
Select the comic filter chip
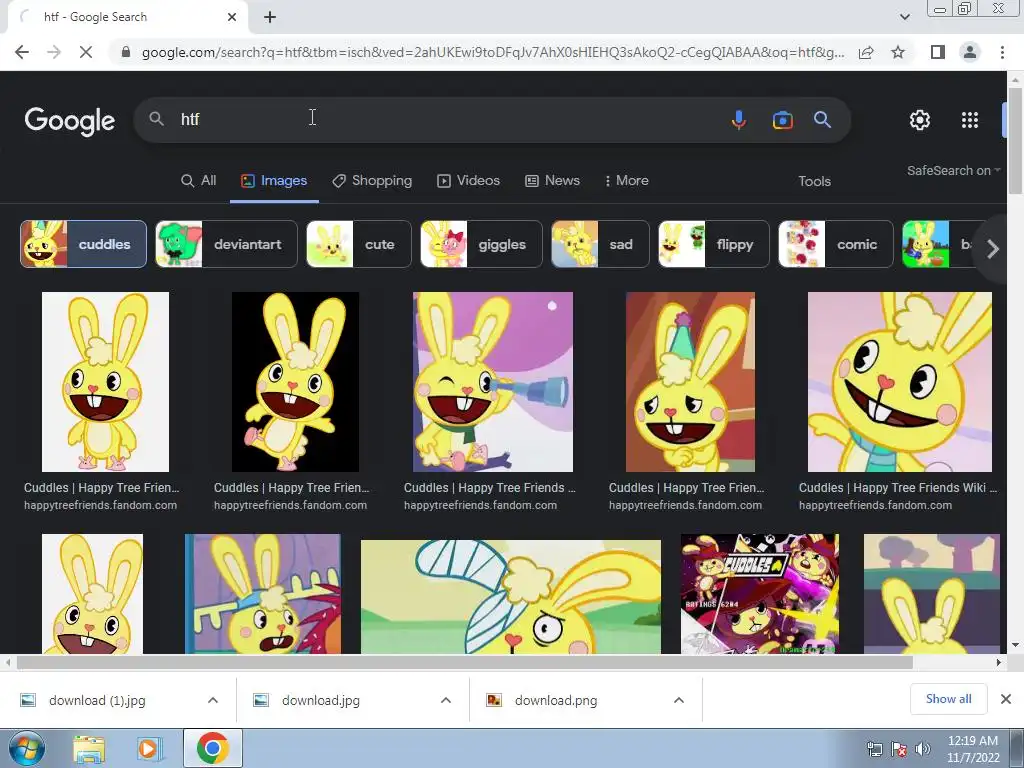(x=836, y=244)
